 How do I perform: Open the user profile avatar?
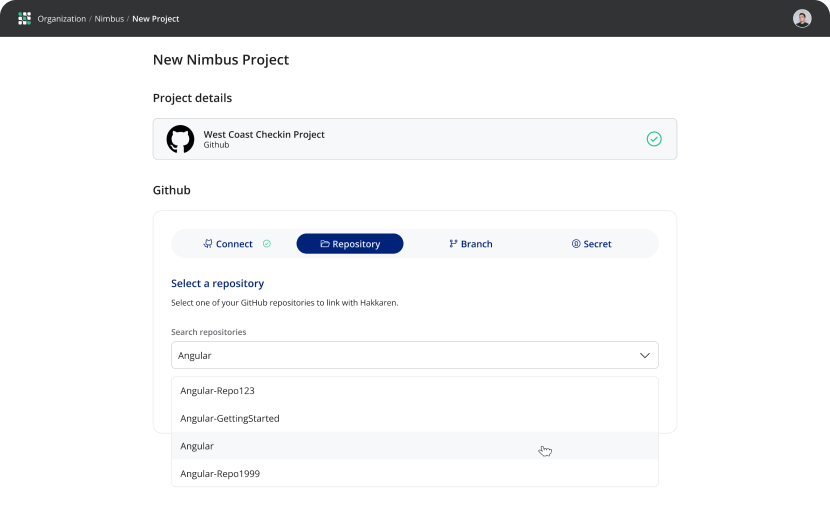(x=802, y=18)
